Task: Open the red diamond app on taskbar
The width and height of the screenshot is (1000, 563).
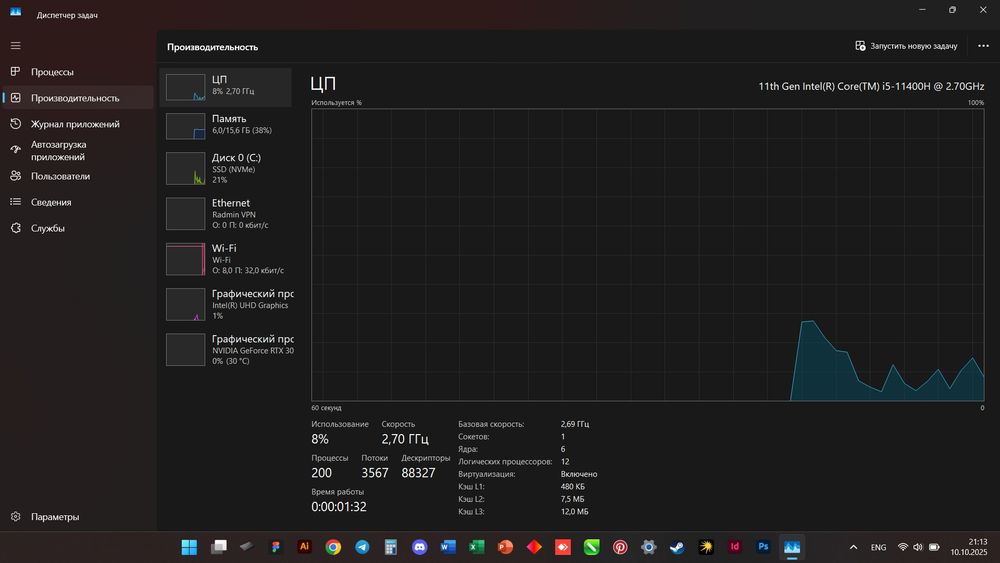Action: coord(534,547)
